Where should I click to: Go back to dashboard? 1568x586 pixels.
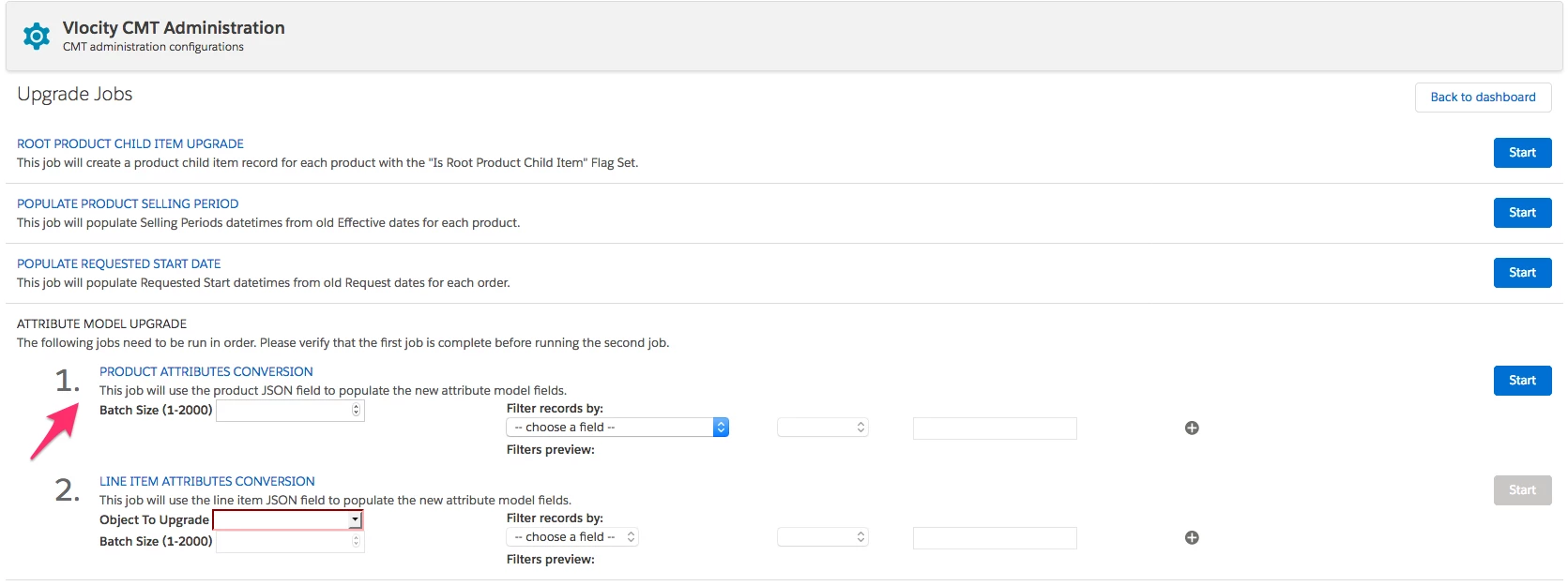[x=1483, y=97]
